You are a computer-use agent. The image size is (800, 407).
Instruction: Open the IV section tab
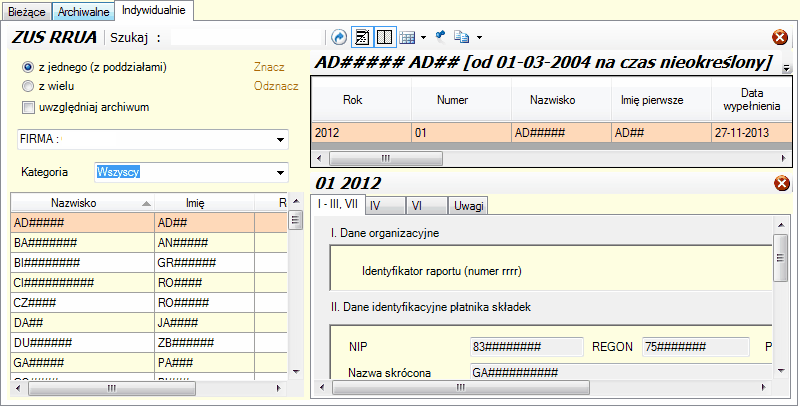pos(386,206)
